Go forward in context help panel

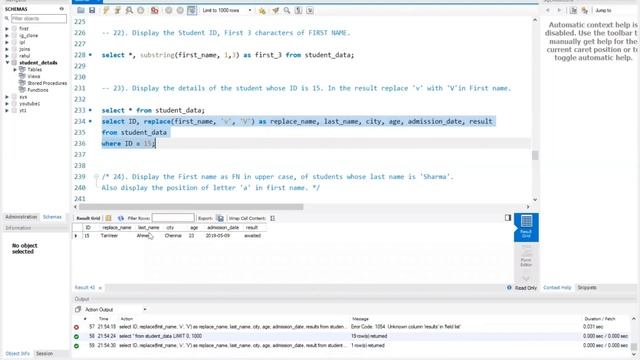559,10
